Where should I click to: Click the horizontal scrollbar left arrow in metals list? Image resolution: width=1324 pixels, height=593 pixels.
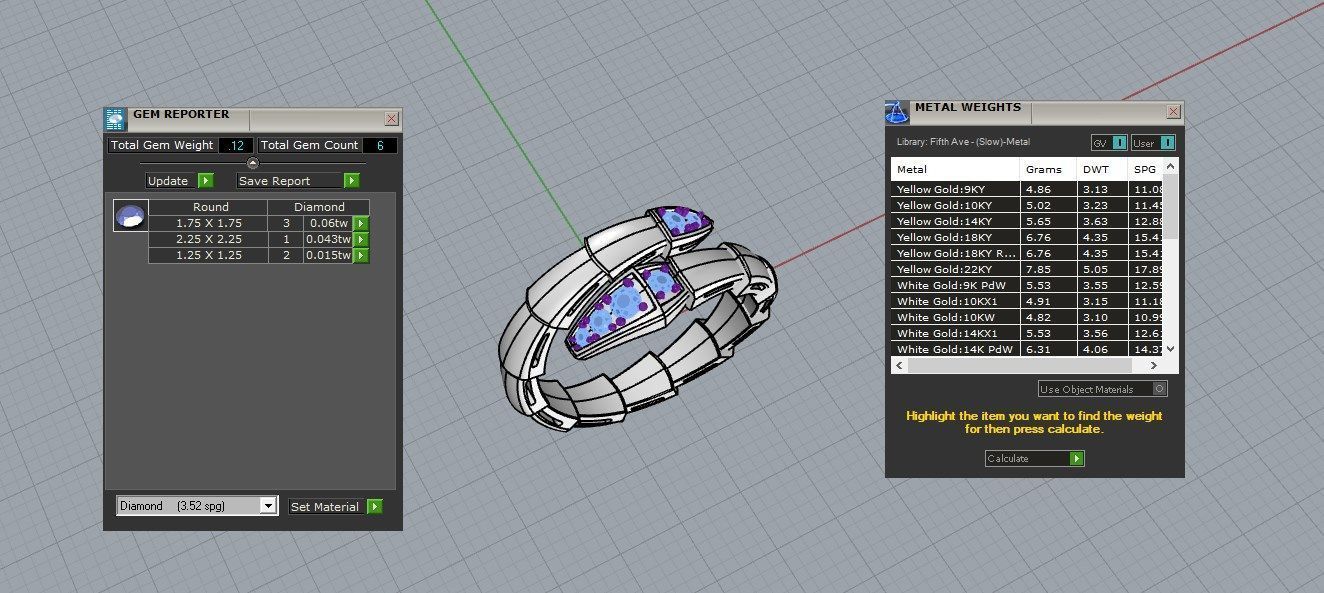tap(899, 365)
